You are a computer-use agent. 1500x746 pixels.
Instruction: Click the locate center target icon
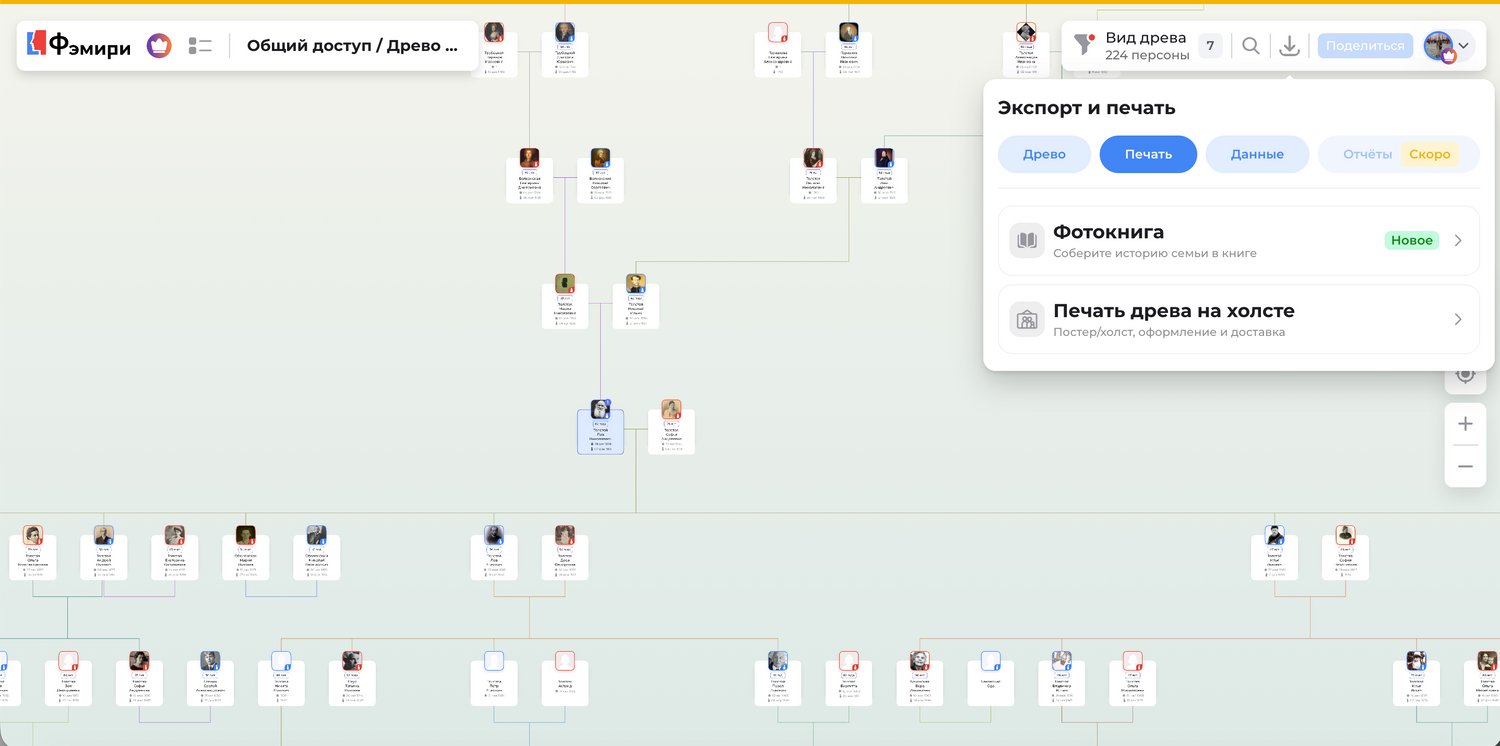(x=1465, y=375)
